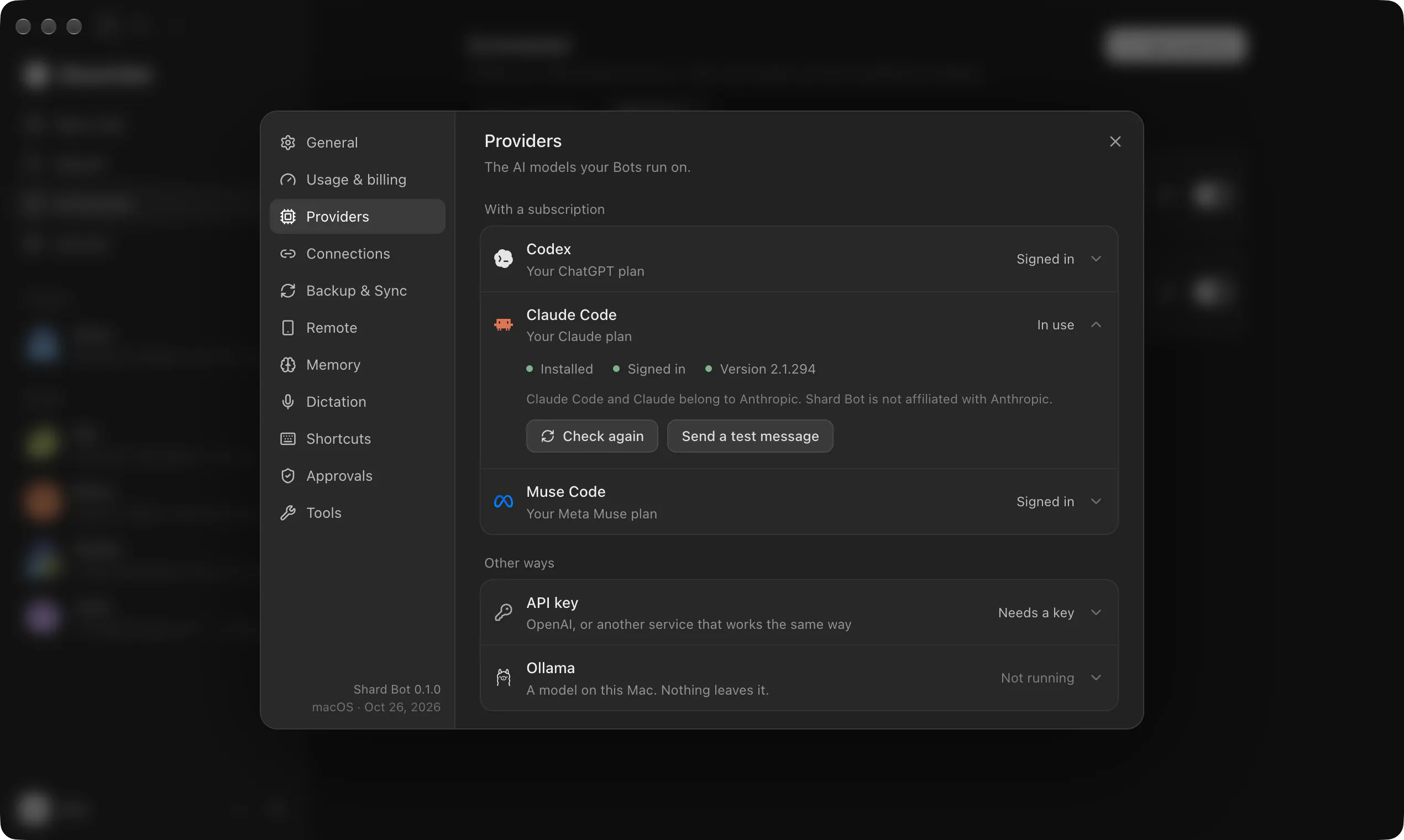Screen dimensions: 1404x840
Task: Close the Providers settings dialog
Action: coord(1115,141)
